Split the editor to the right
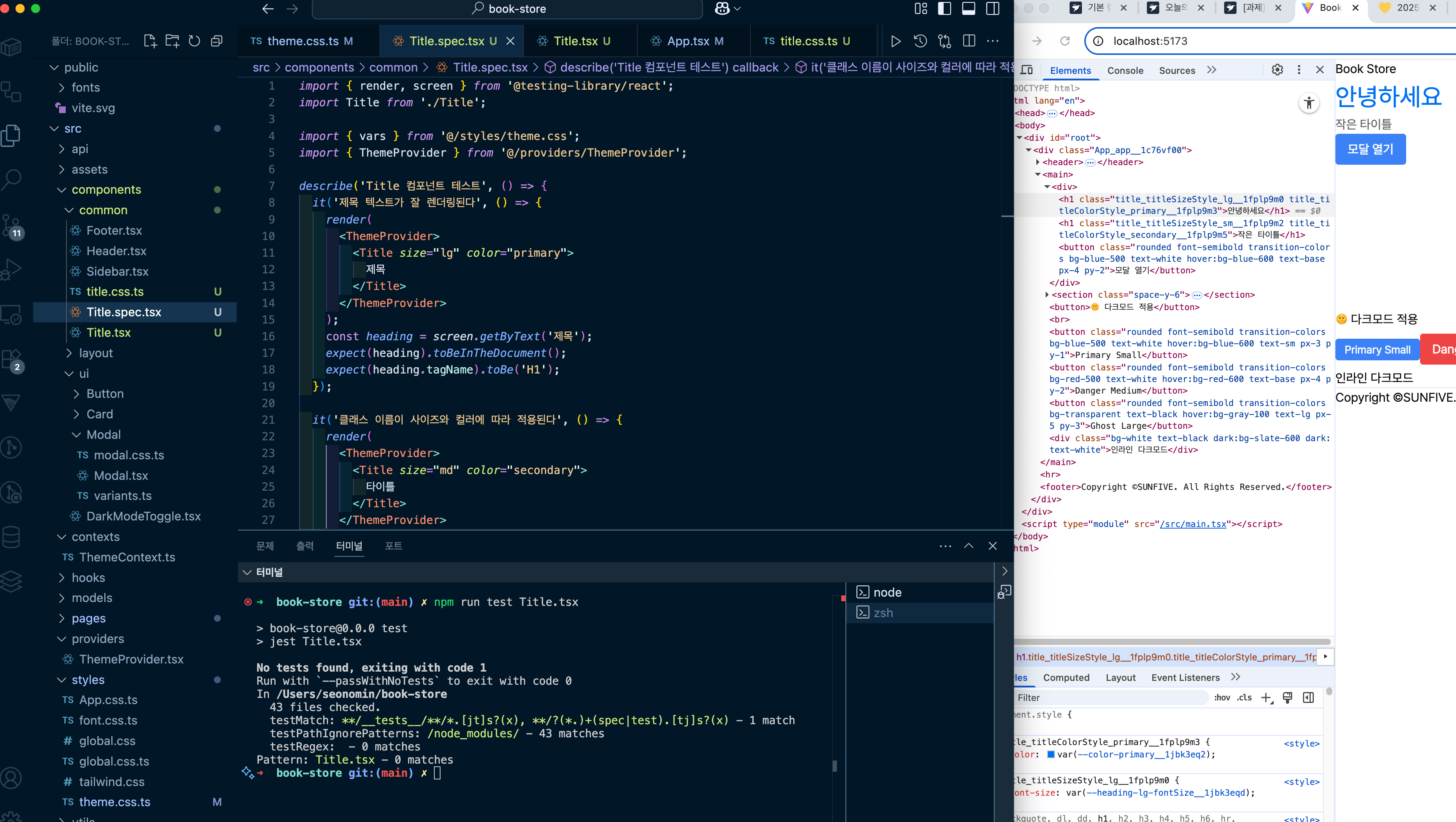Image resolution: width=1456 pixels, height=822 pixels. (x=969, y=41)
